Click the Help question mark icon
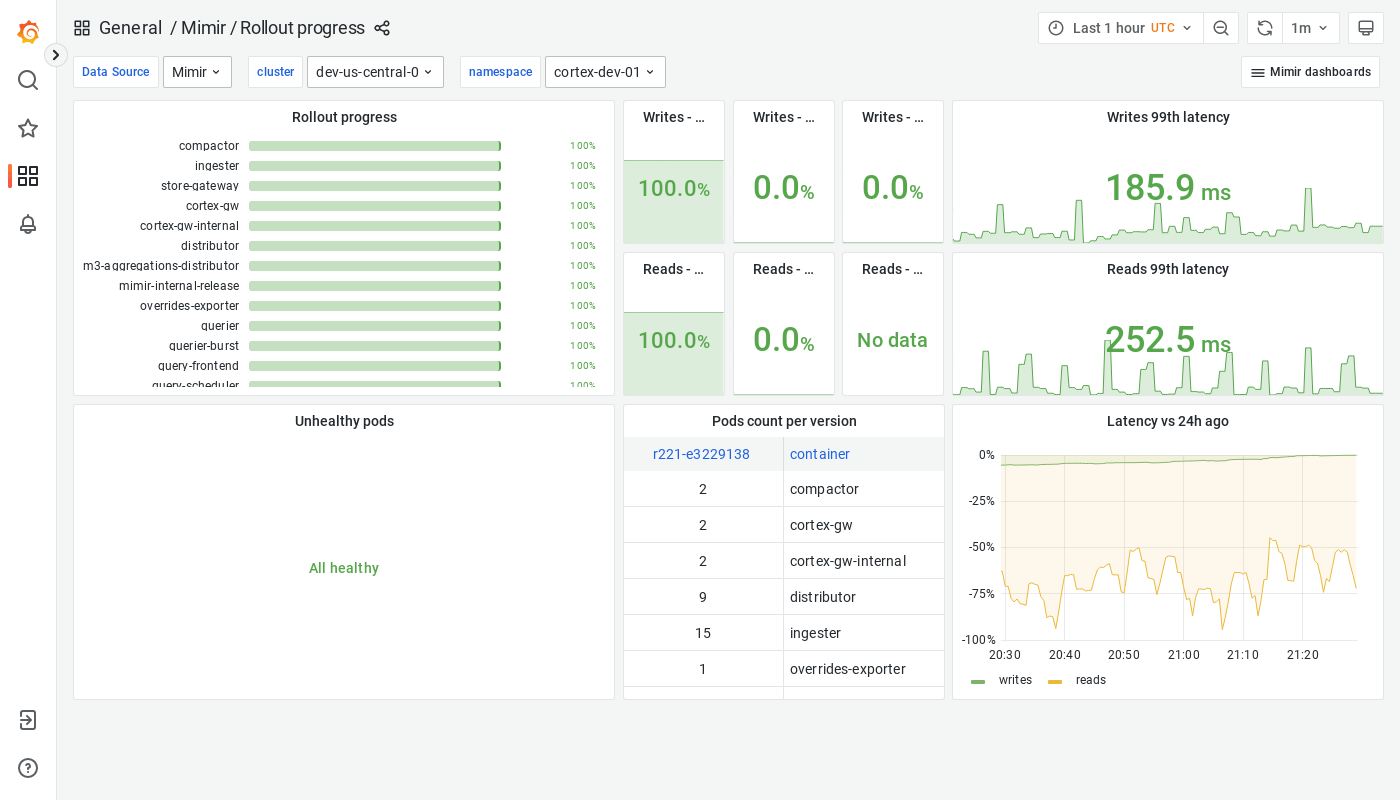Viewport: 1400px width, 800px height. point(28,768)
